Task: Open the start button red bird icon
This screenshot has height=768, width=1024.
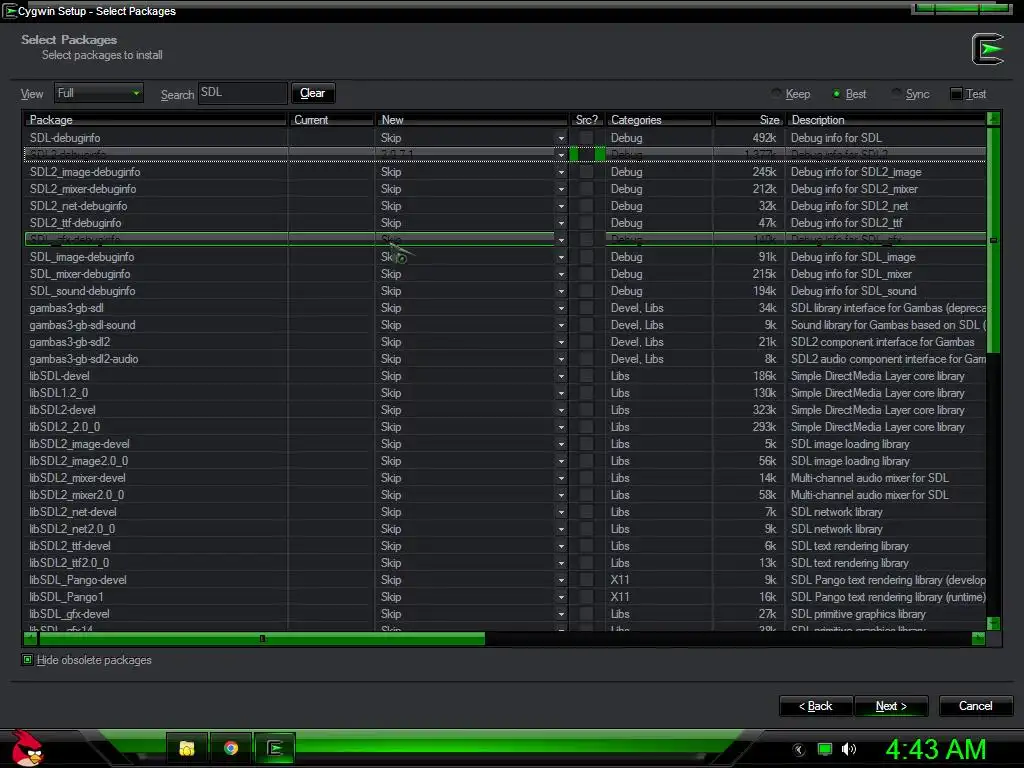Action: [27, 748]
